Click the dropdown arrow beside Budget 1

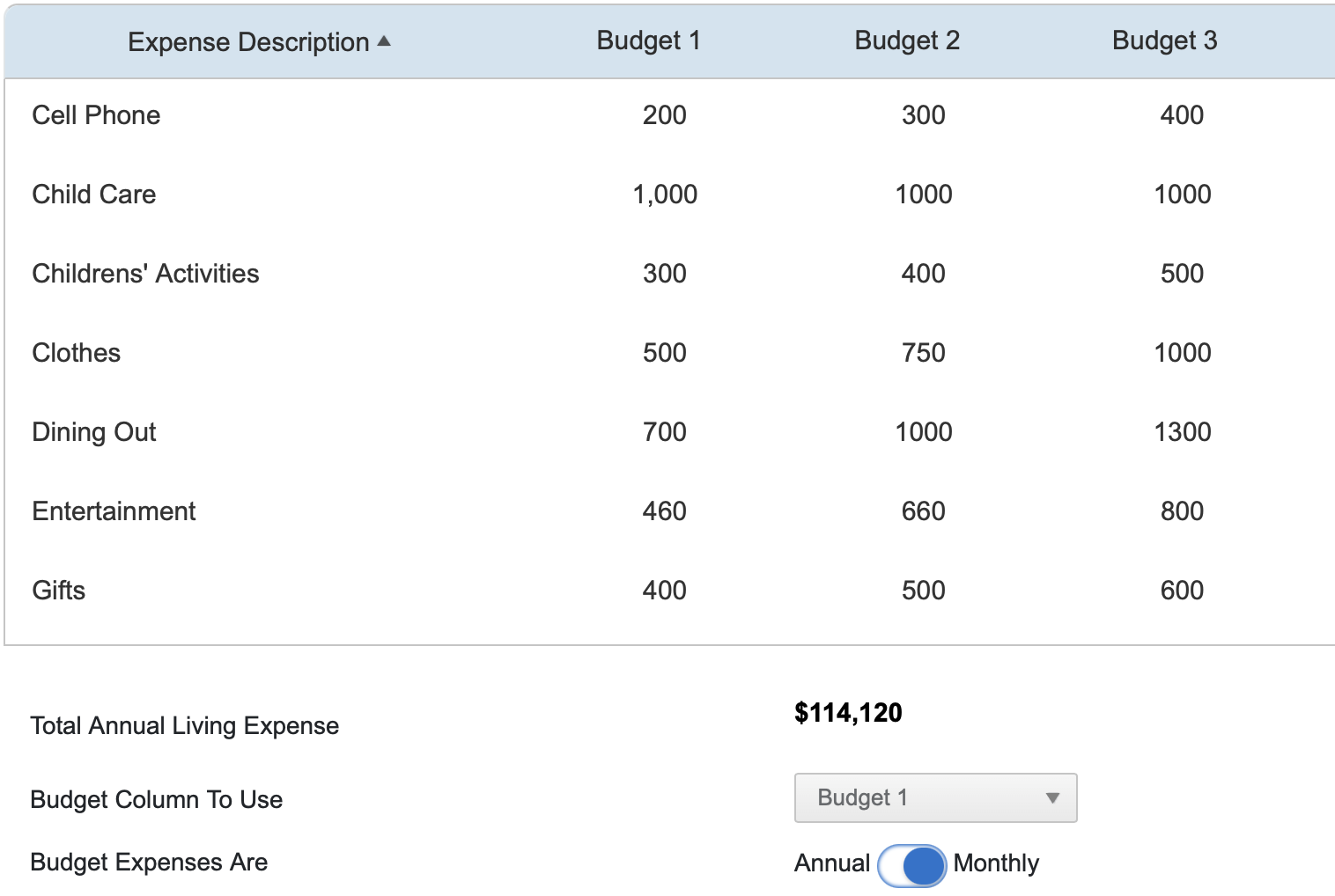coord(1053,798)
